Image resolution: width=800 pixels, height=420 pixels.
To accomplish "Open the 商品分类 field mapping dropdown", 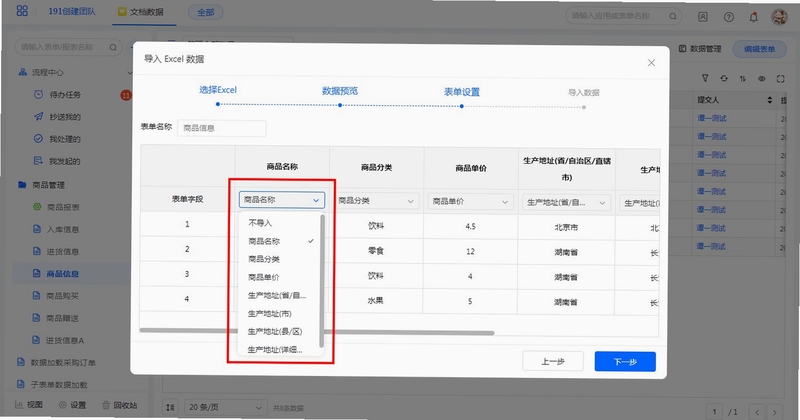I will (377, 201).
